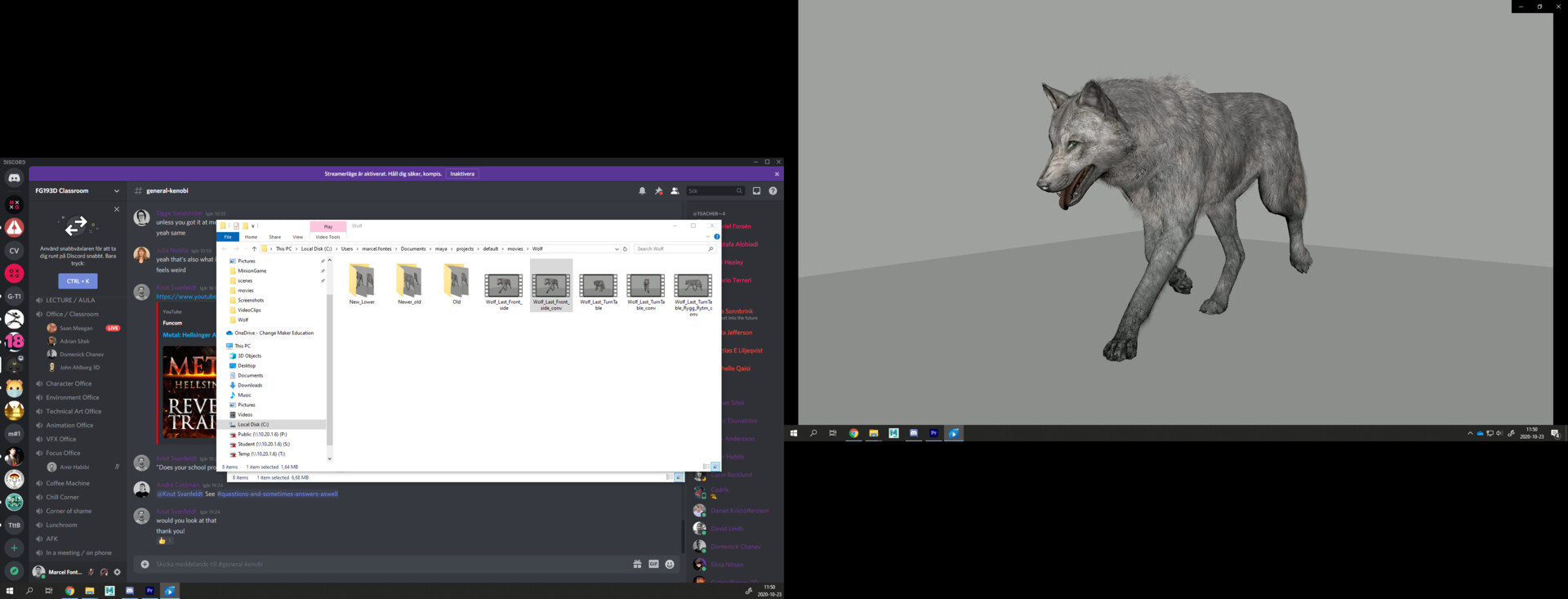Select Student (S:) network drive in sidebar
1568x599 pixels.
pyautogui.click(x=263, y=444)
